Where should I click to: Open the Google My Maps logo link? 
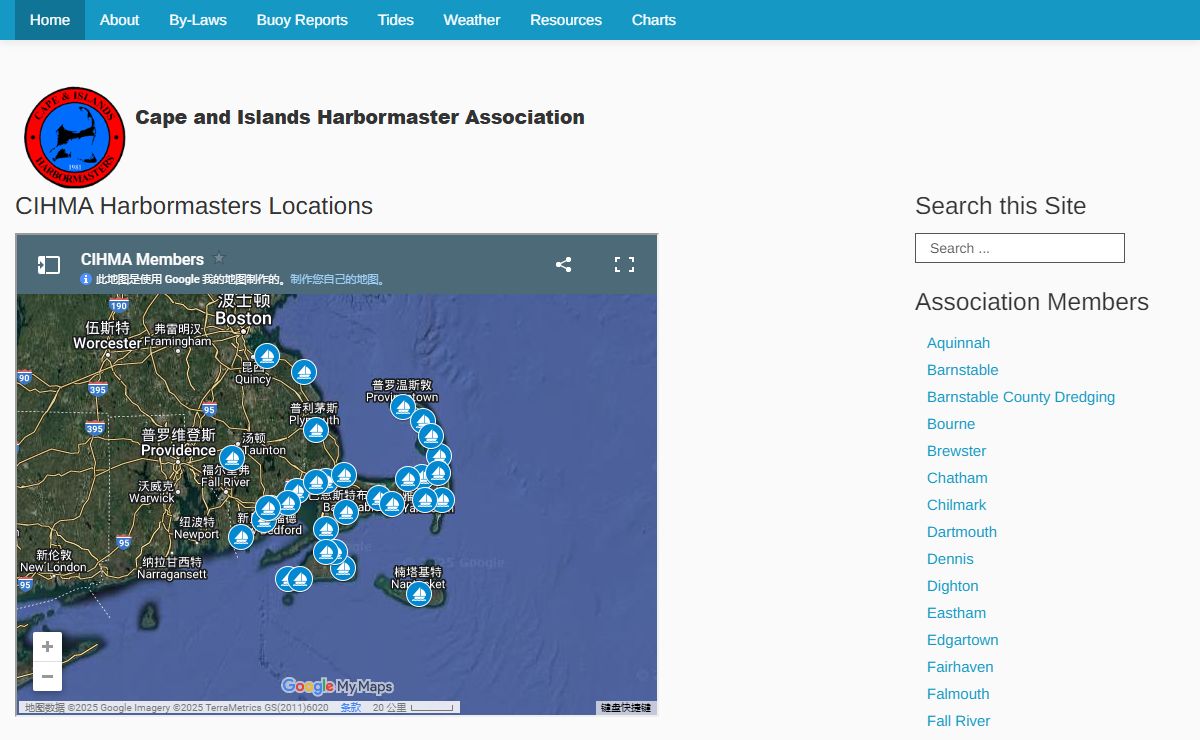pos(337,686)
